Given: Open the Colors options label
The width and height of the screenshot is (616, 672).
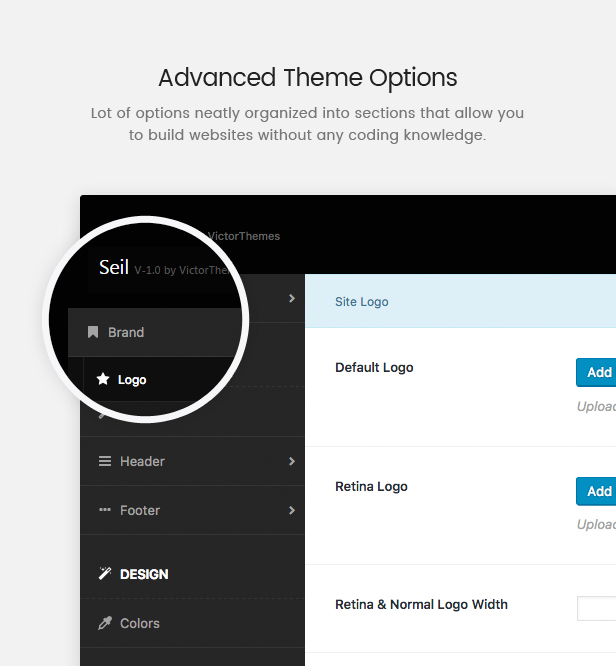Looking at the screenshot, I should pyautogui.click(x=140, y=623).
